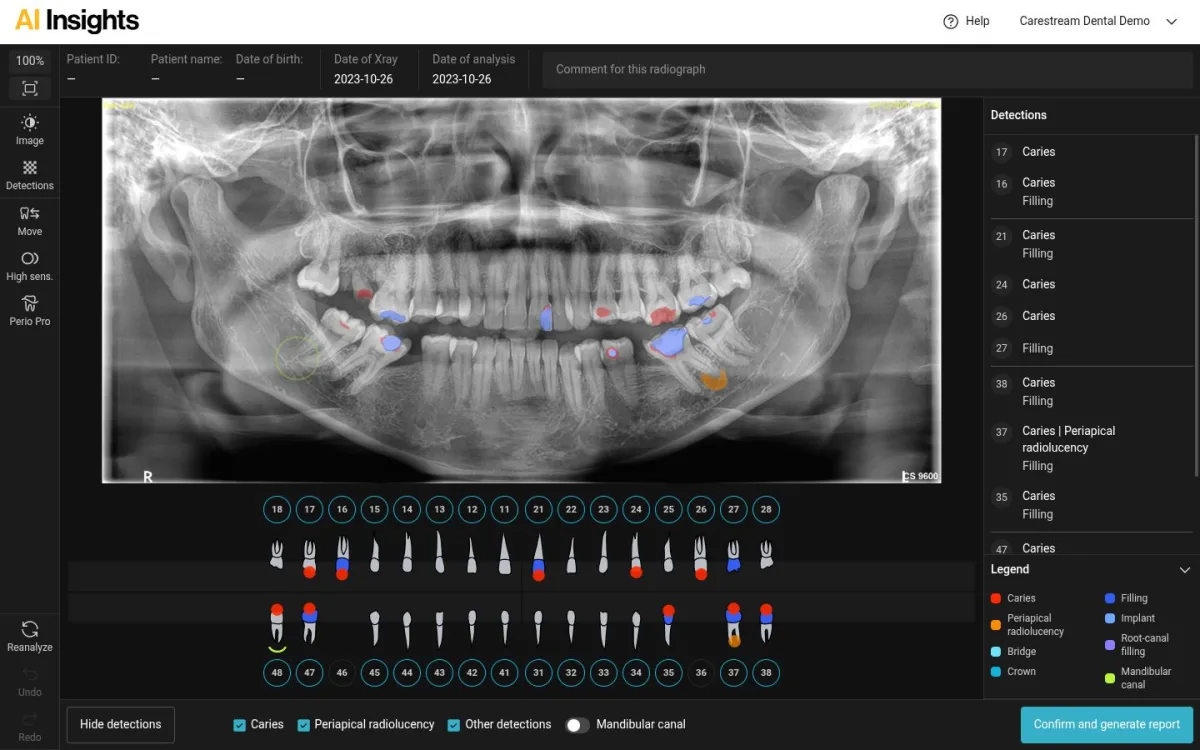Open the Image adjustment tool
Viewport: 1200px width, 750px height.
pos(30,130)
